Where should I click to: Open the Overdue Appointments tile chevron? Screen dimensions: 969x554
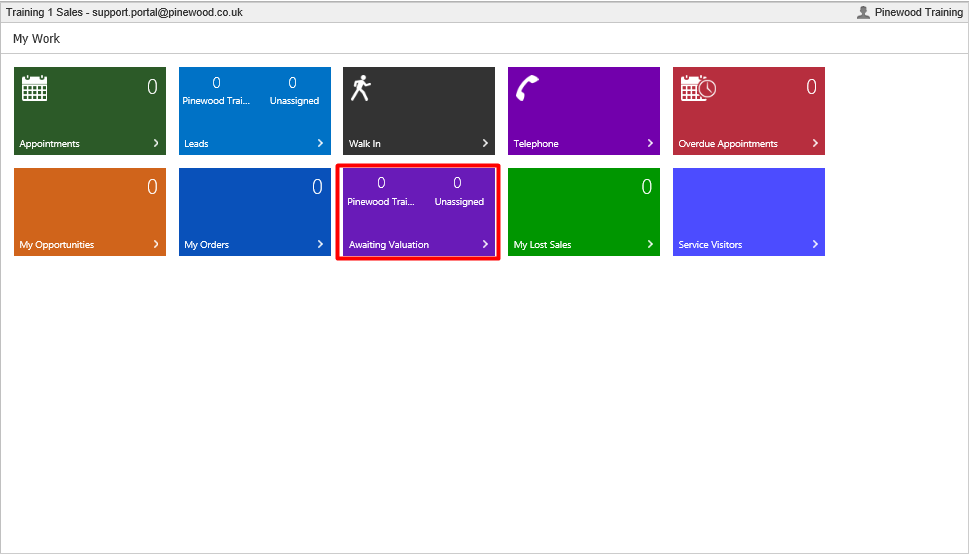click(x=815, y=143)
